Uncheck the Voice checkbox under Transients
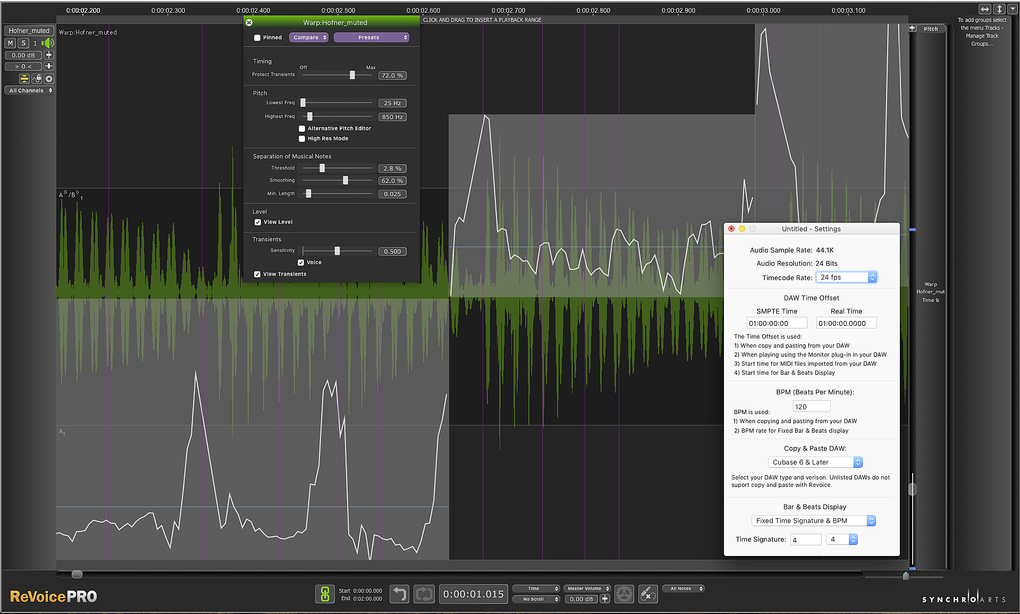 (x=301, y=263)
